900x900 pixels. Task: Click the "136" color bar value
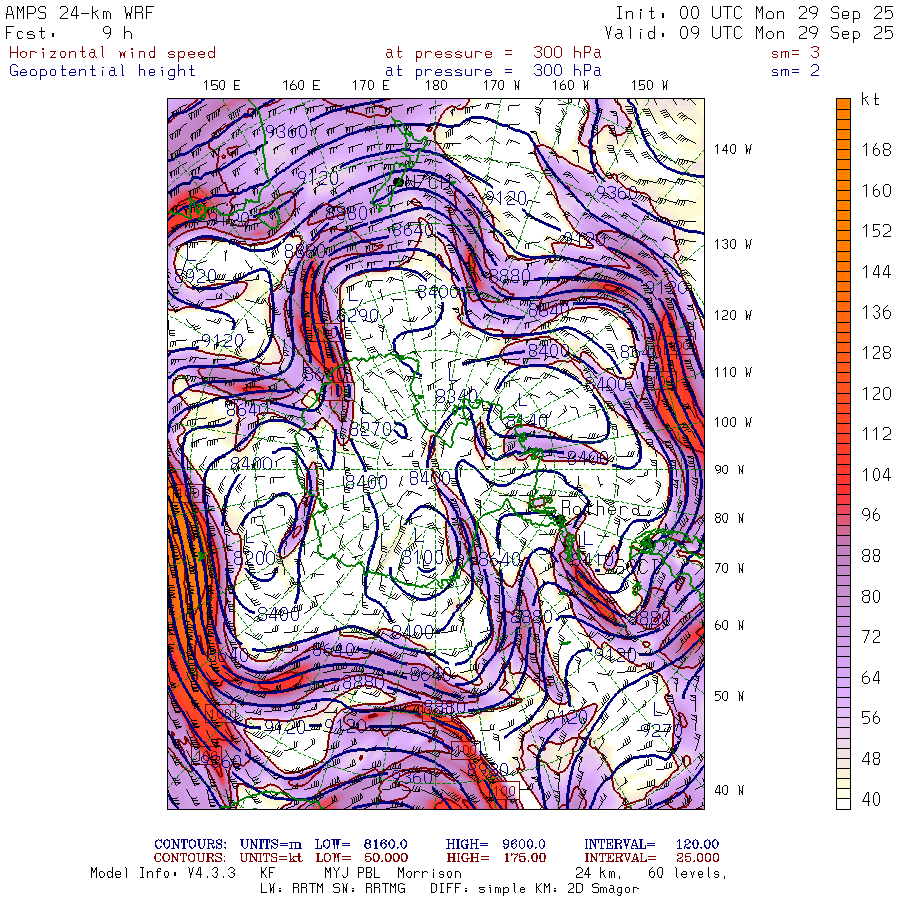876,313
